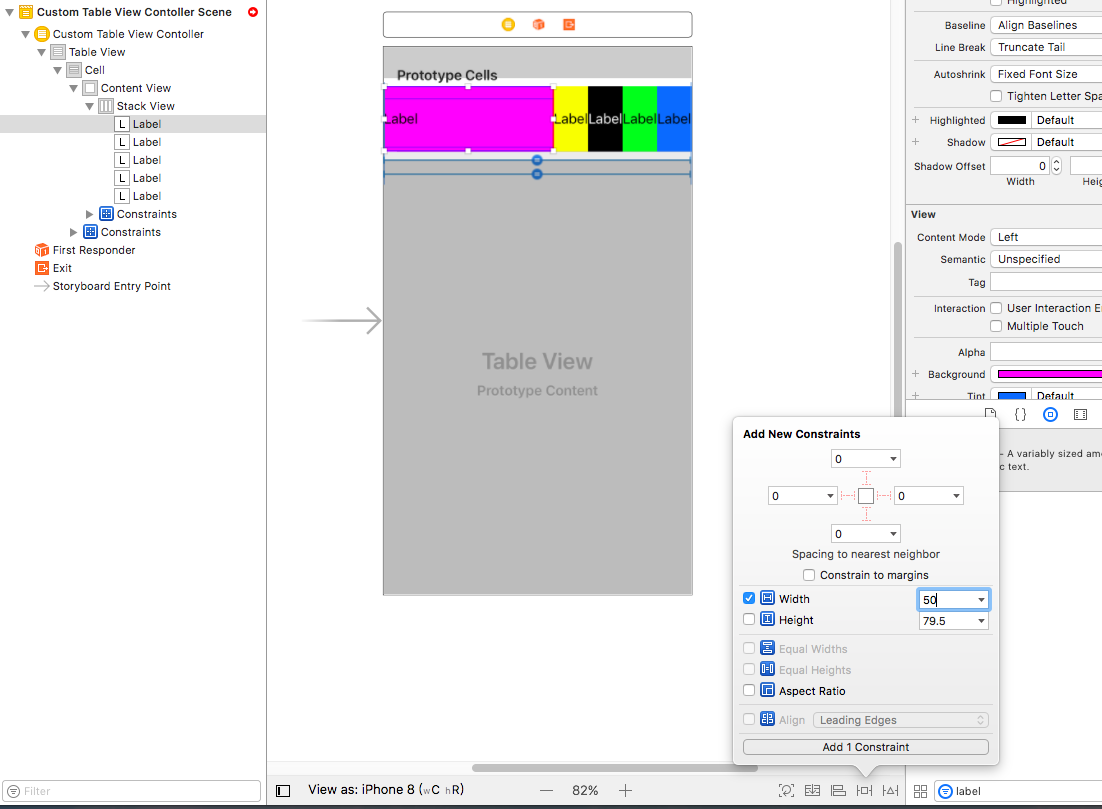Enable the Height constraint checkbox
The image size is (1102, 809).
click(x=749, y=620)
